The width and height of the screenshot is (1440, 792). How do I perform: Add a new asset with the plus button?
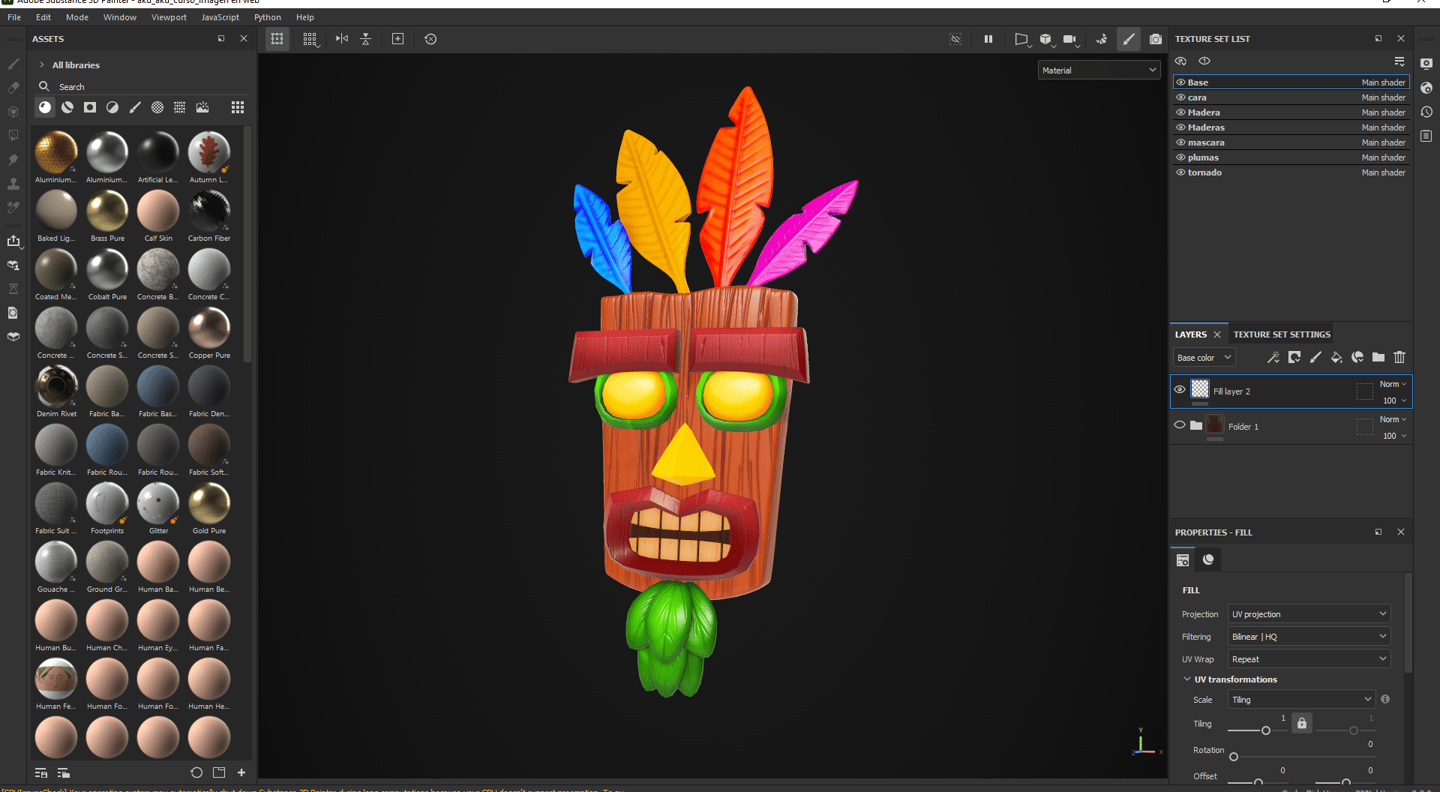coord(241,773)
